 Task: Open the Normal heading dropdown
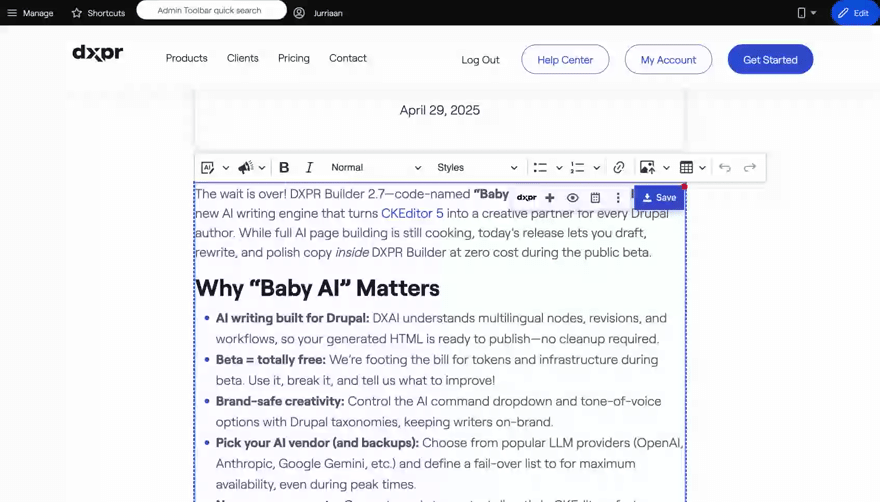376,168
